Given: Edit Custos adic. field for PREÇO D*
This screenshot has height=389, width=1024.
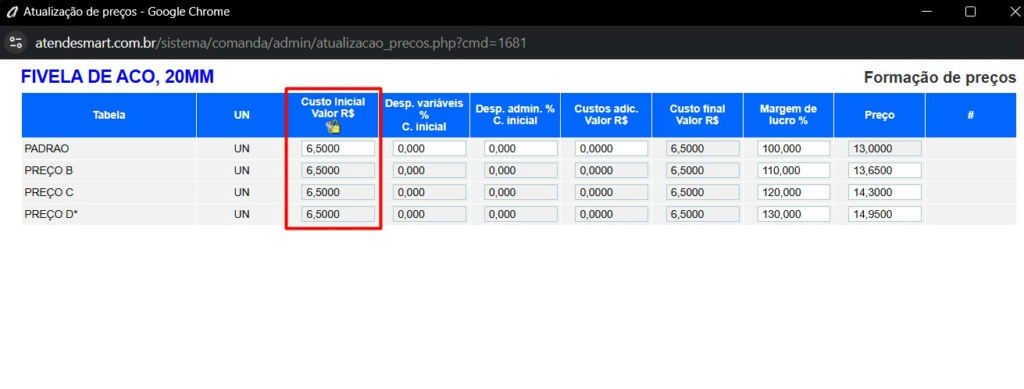Looking at the screenshot, I should tap(612, 214).
